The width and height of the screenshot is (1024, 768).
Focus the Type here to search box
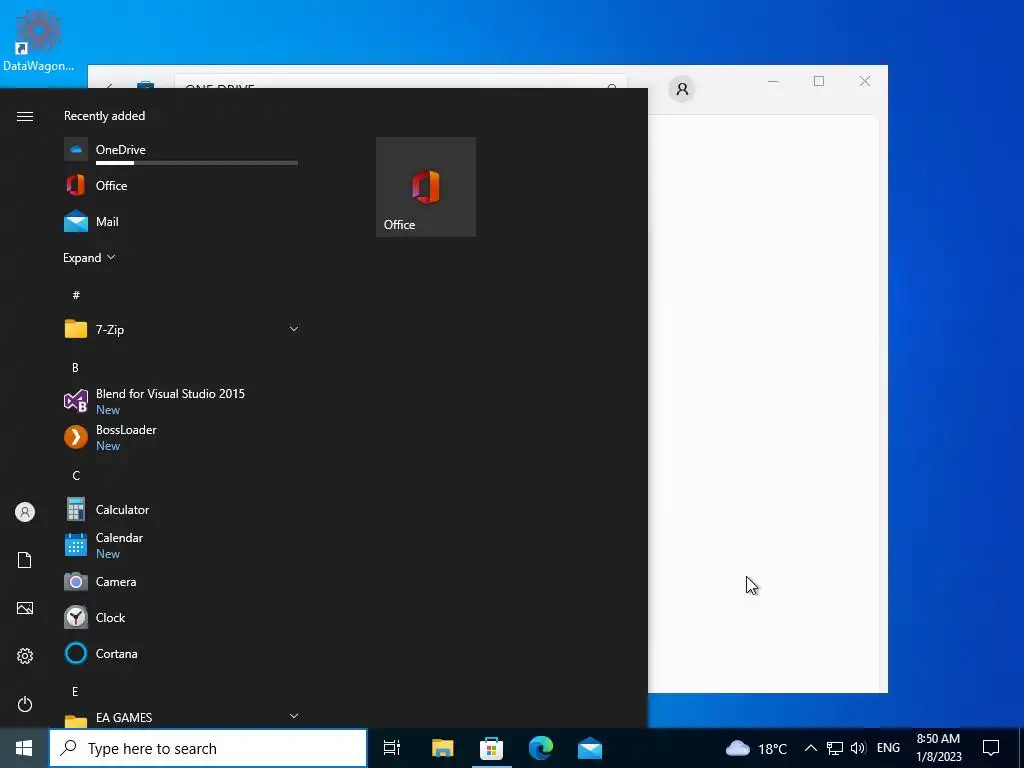208,748
